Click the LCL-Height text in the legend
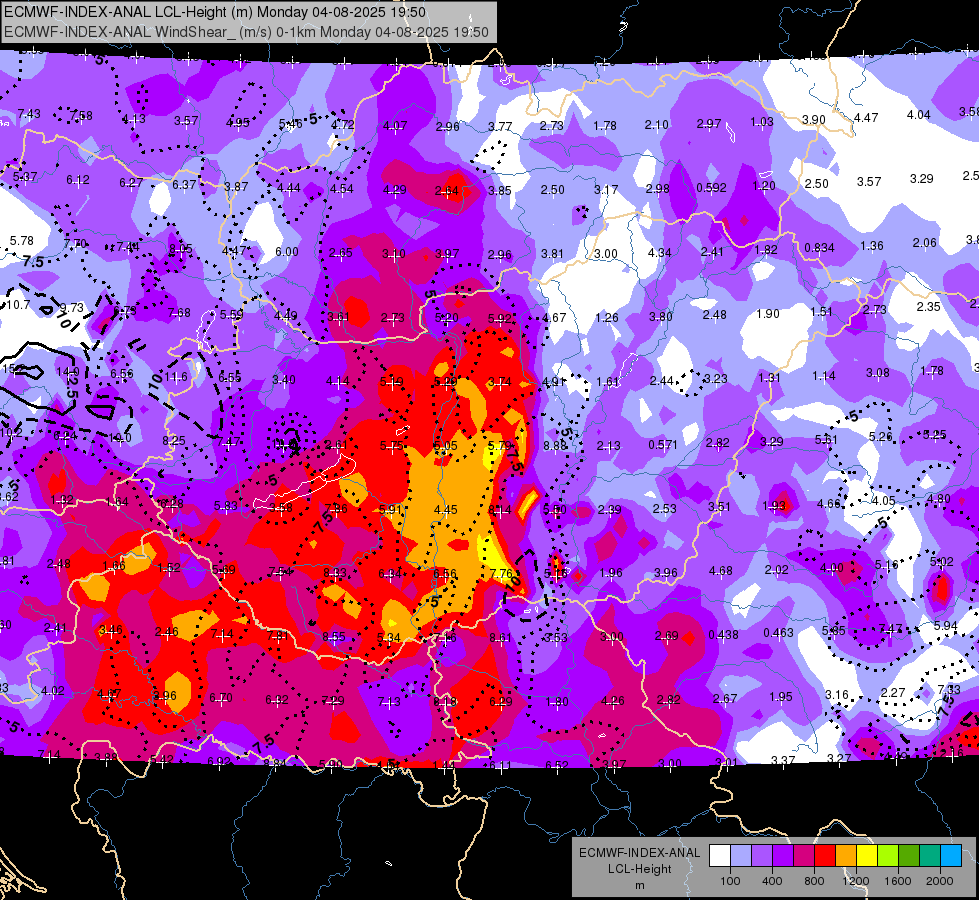This screenshot has width=979, height=900. point(639,869)
